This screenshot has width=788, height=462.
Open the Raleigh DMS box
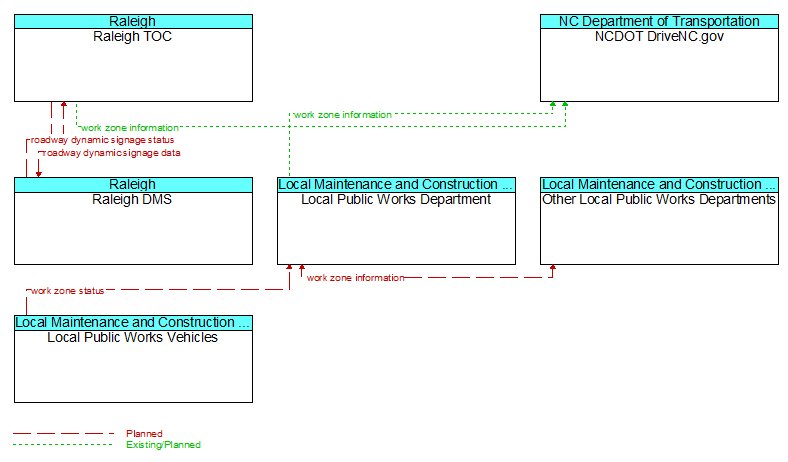point(133,221)
